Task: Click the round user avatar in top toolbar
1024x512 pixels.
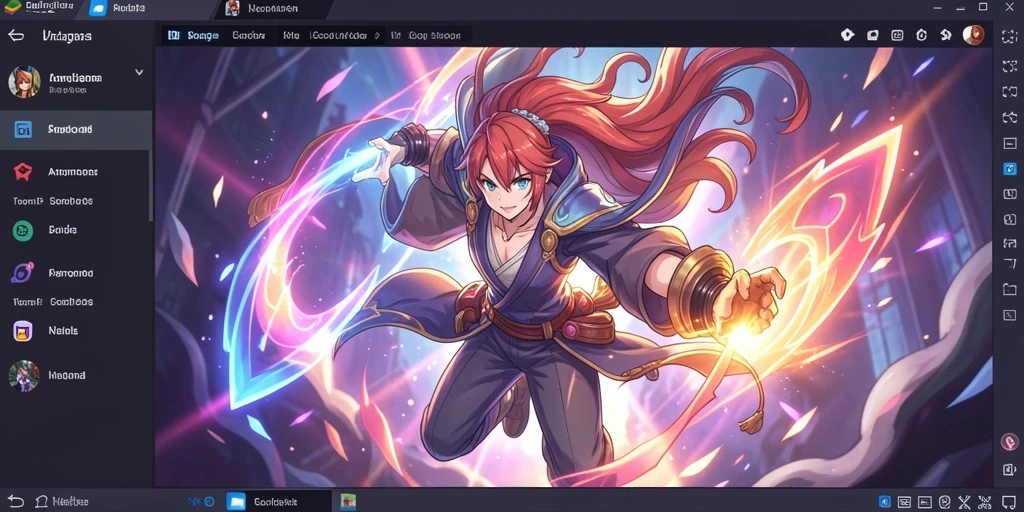Action: [973, 35]
